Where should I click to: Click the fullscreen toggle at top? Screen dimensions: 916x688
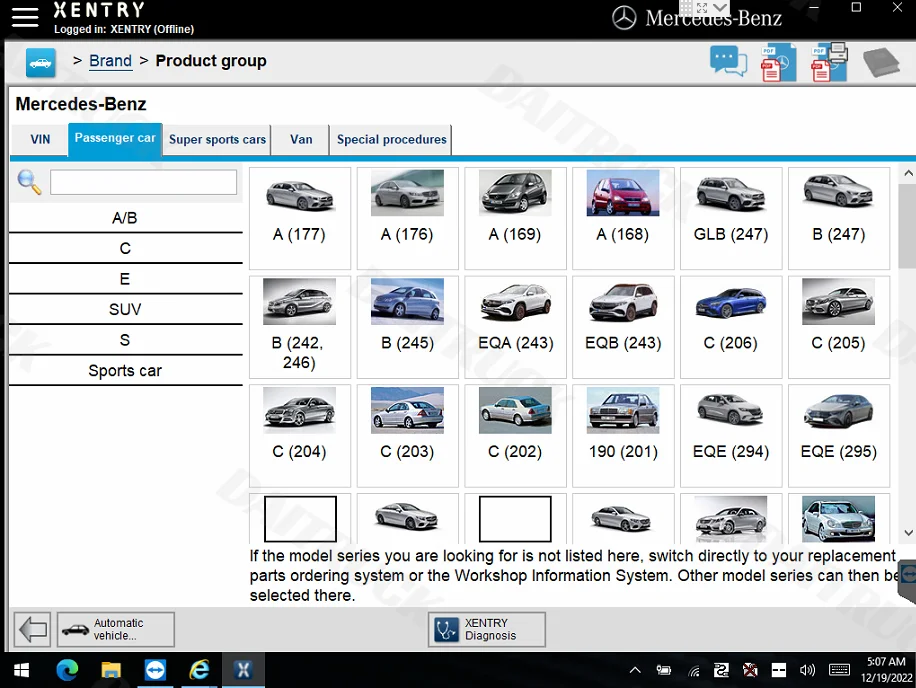point(702,8)
